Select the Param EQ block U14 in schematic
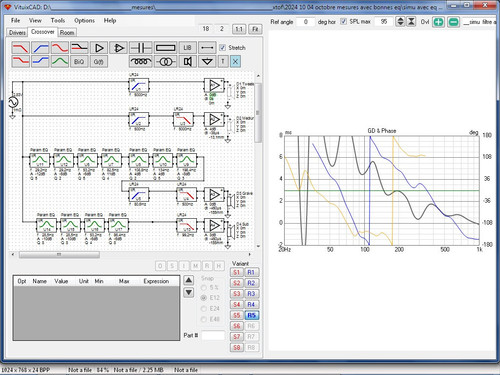The height and width of the screenshot is (375, 500). [x=46, y=226]
